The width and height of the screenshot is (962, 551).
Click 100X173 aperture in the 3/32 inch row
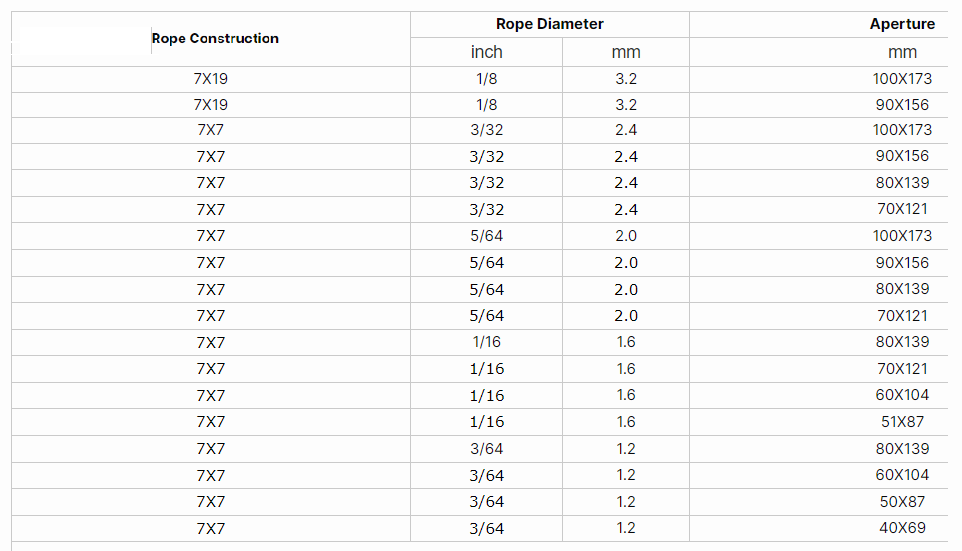pyautogui.click(x=902, y=130)
